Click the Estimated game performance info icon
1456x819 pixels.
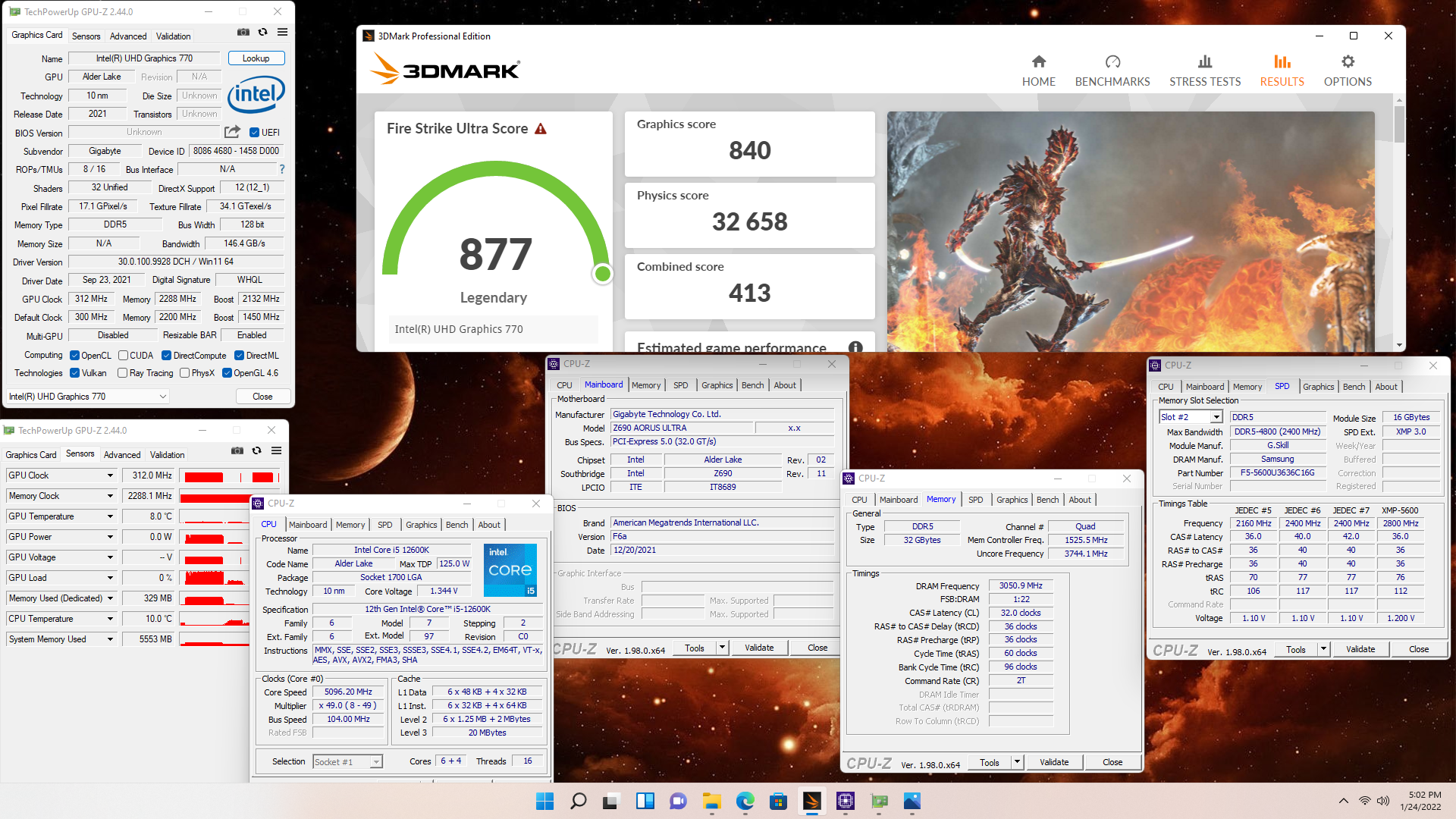coord(855,347)
